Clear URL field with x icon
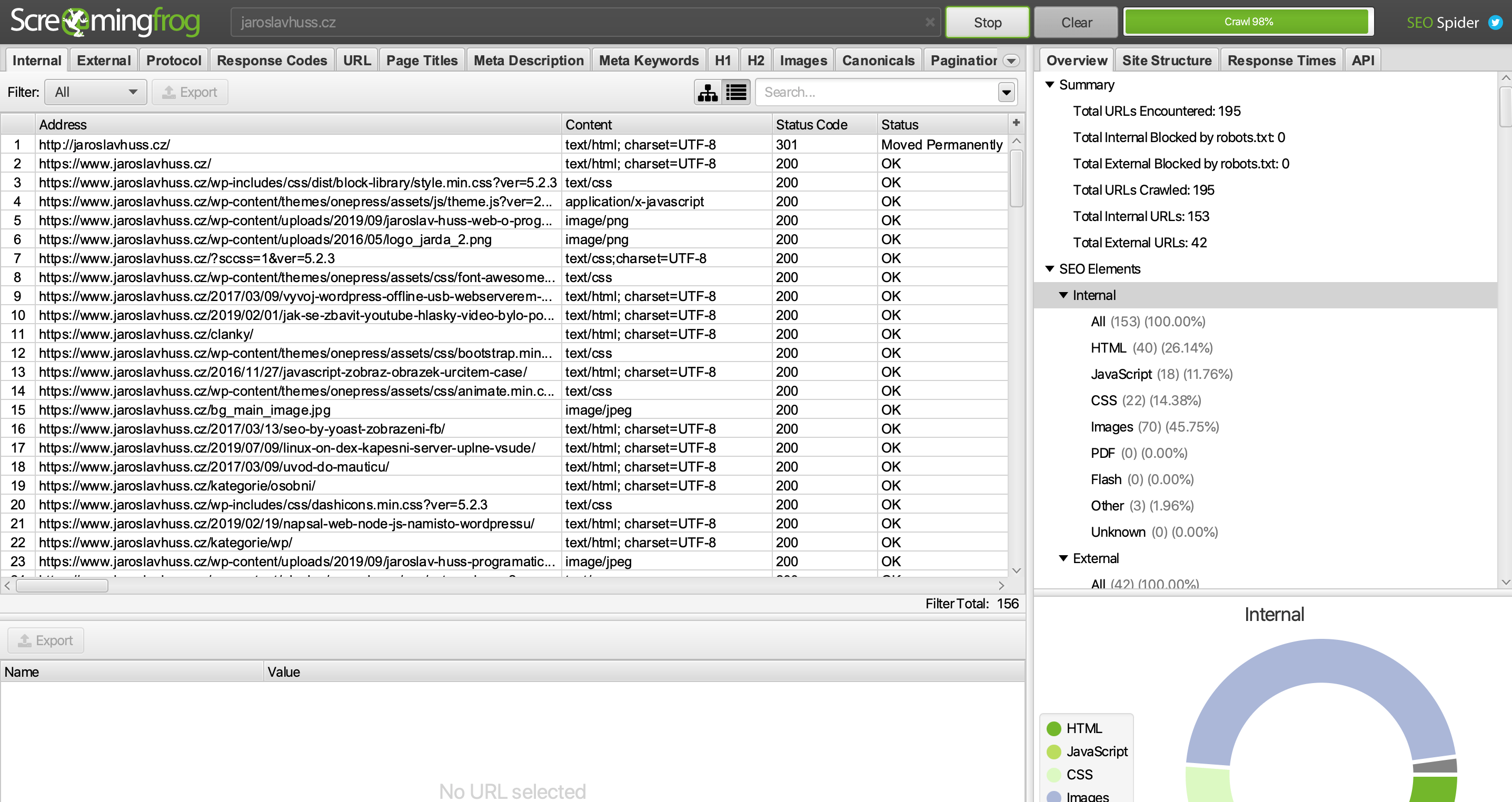The height and width of the screenshot is (802, 1512). 930,22
